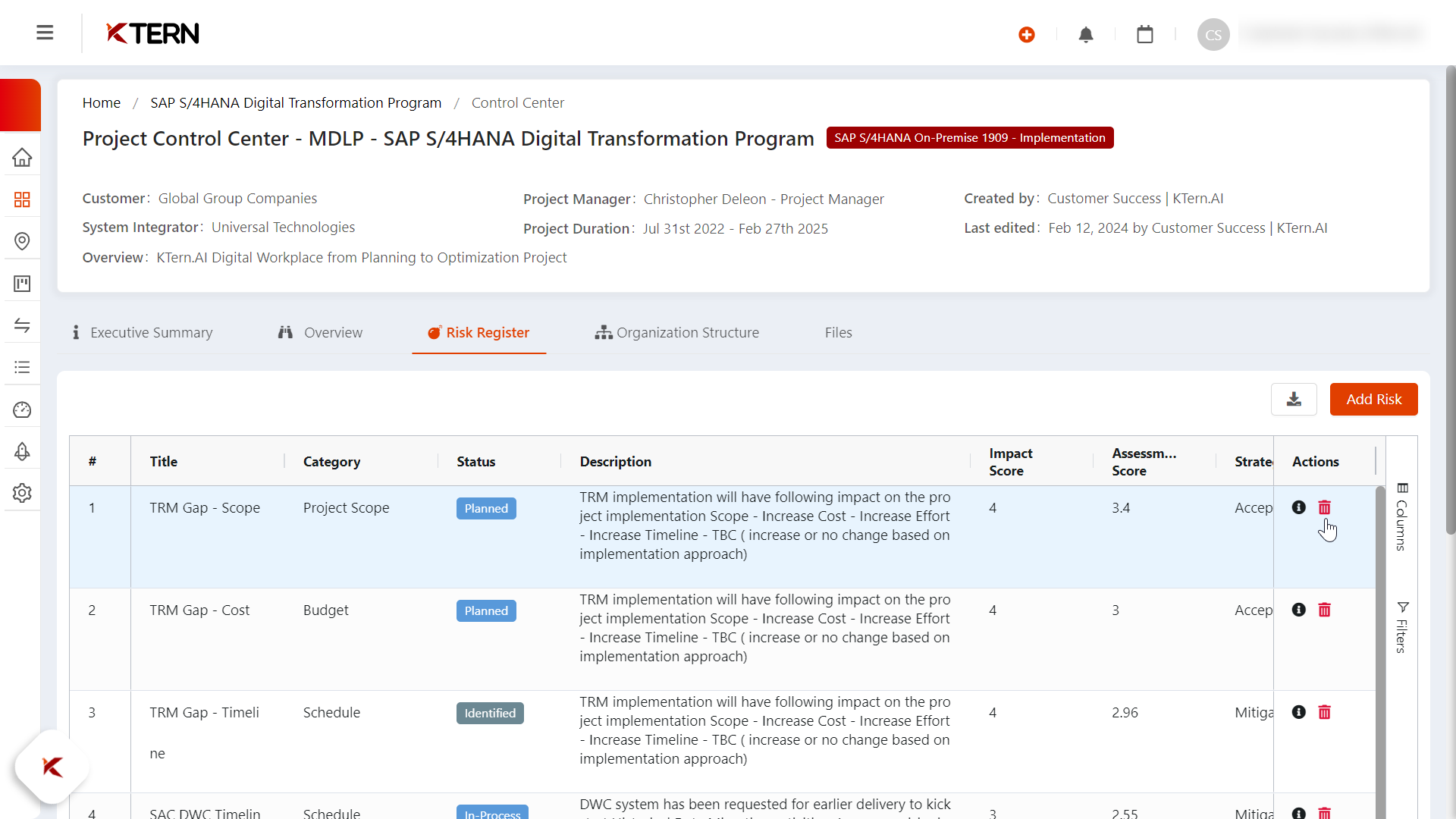Click the Add Risk button
The width and height of the screenshot is (1456, 819).
tap(1373, 400)
